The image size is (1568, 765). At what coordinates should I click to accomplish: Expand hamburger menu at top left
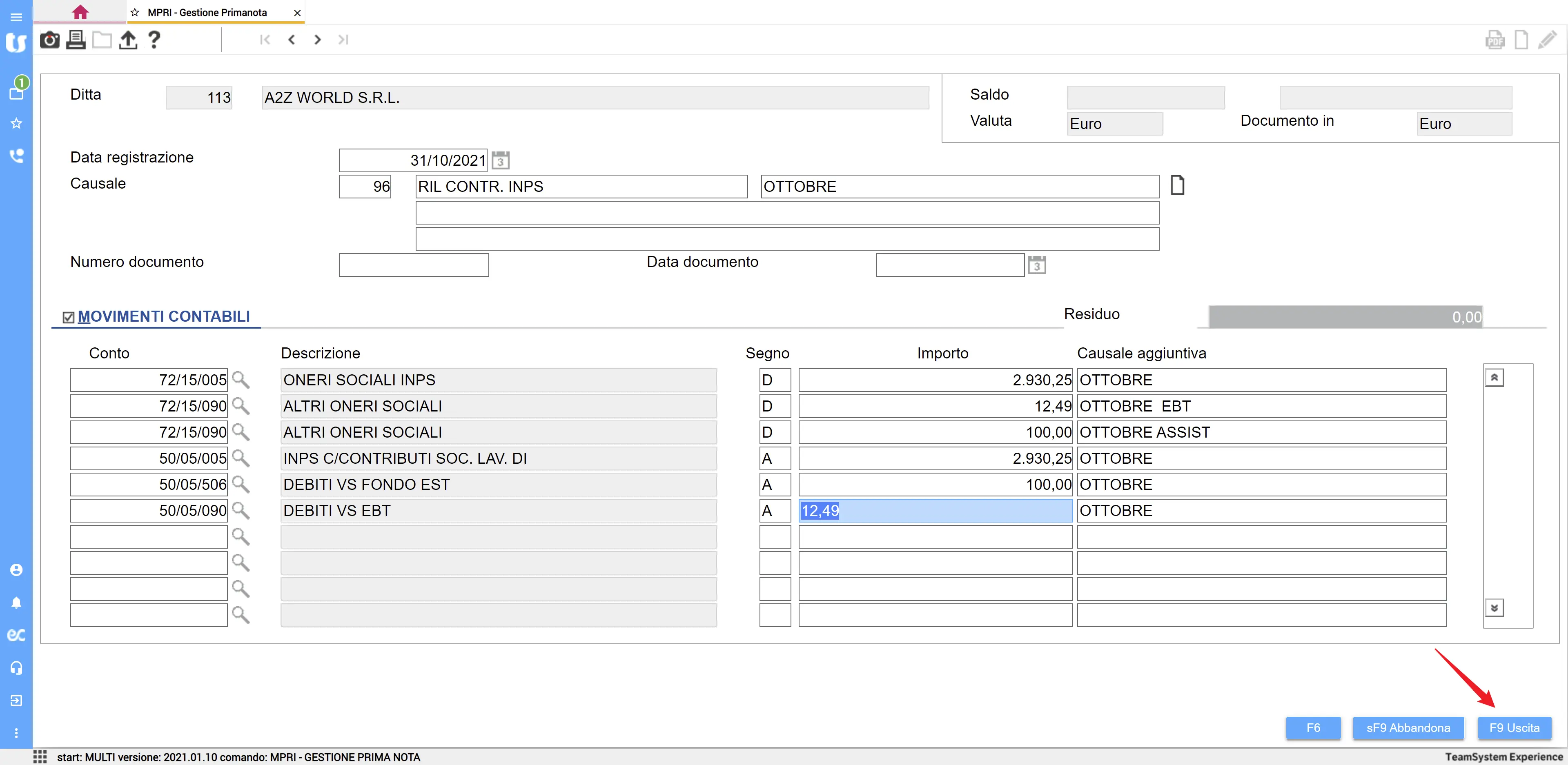(x=16, y=16)
